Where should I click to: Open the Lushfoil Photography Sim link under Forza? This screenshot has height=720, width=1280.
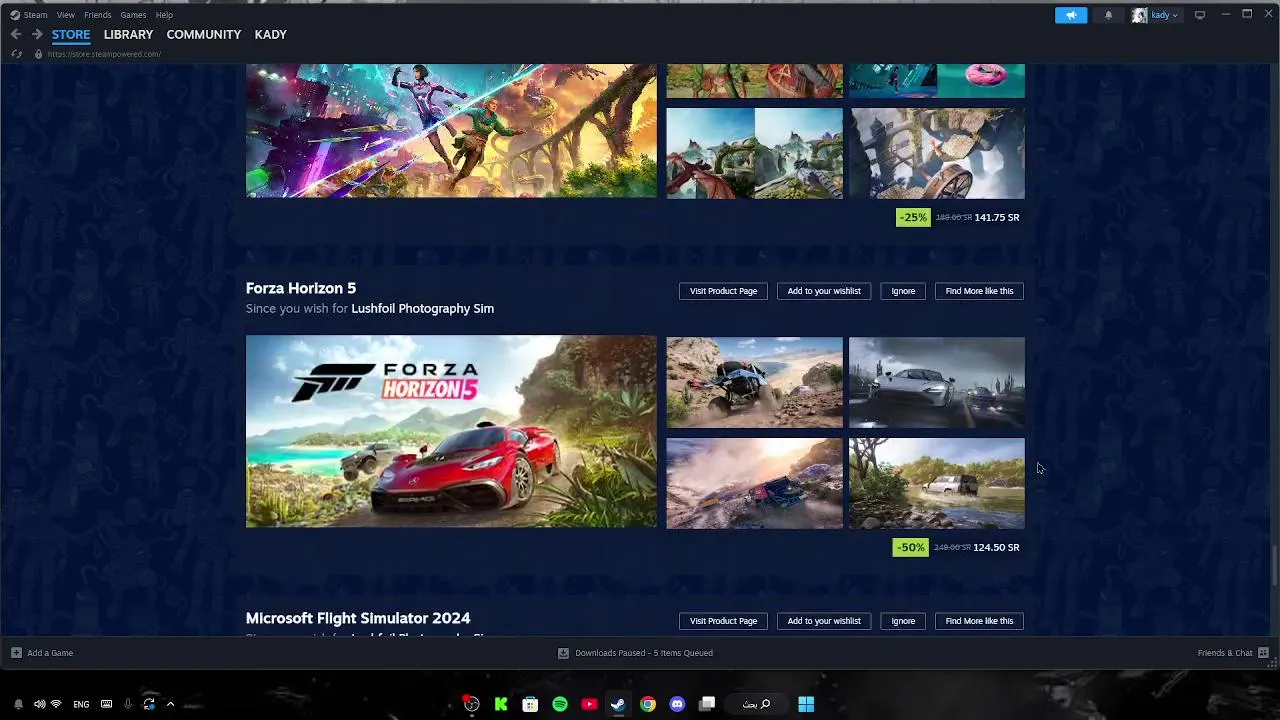pos(422,308)
